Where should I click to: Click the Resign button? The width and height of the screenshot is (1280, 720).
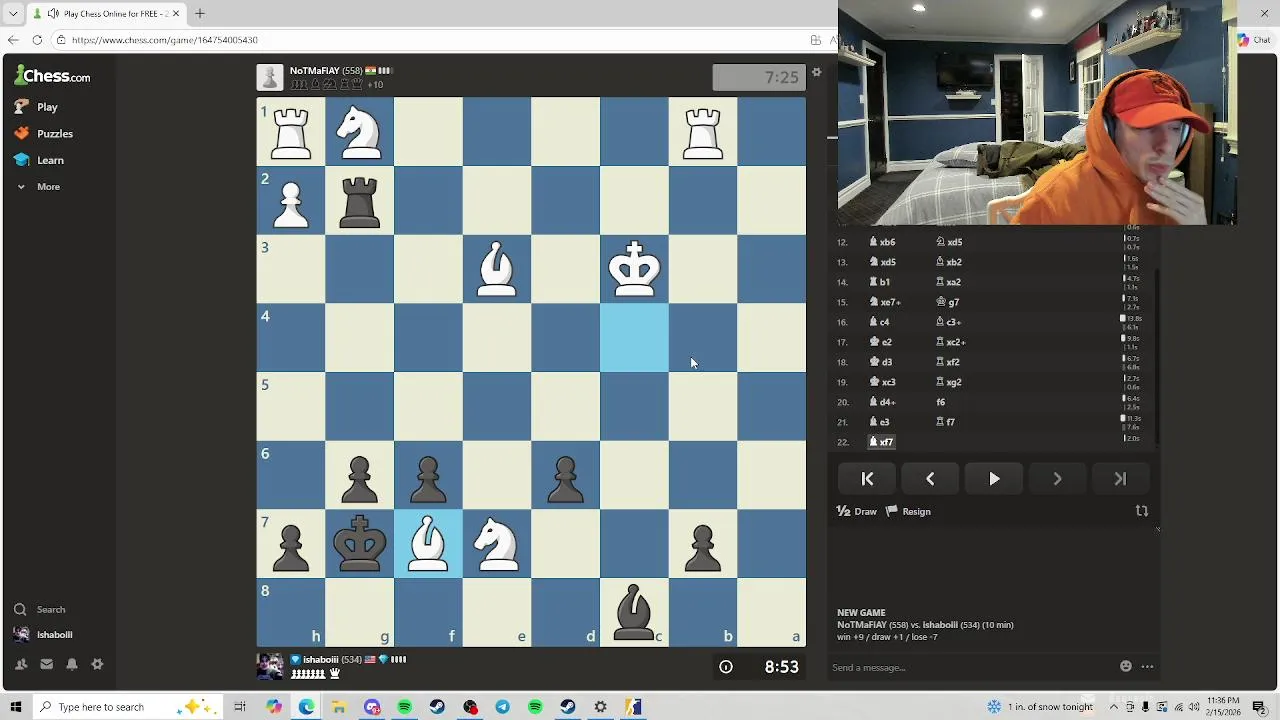pos(908,511)
